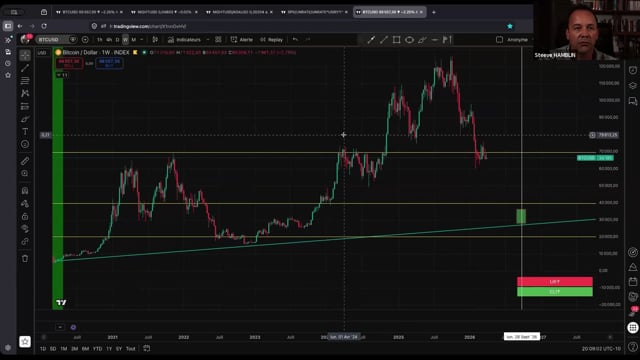This screenshot has width=640, height=360.
Task: Click the USD currency label
Action: click(x=42, y=53)
